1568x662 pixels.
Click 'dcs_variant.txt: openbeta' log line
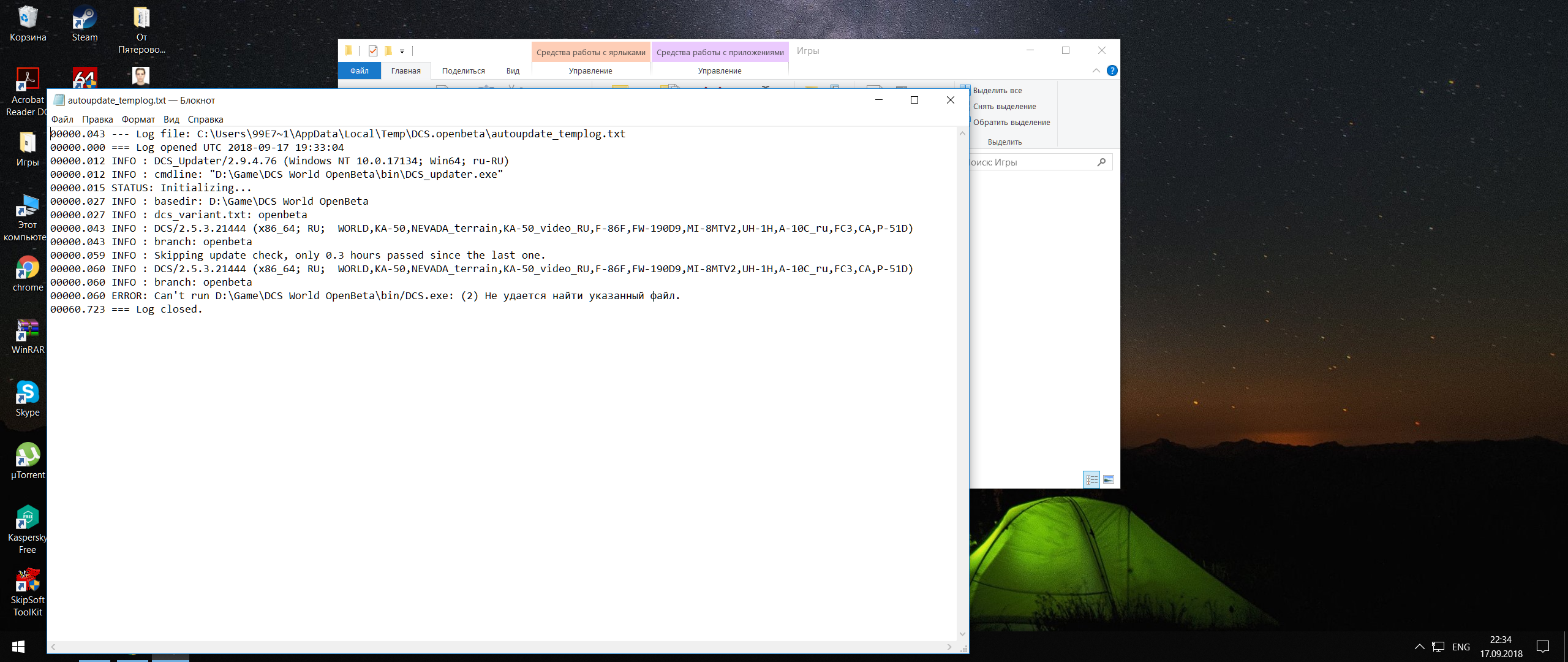[x=179, y=215]
